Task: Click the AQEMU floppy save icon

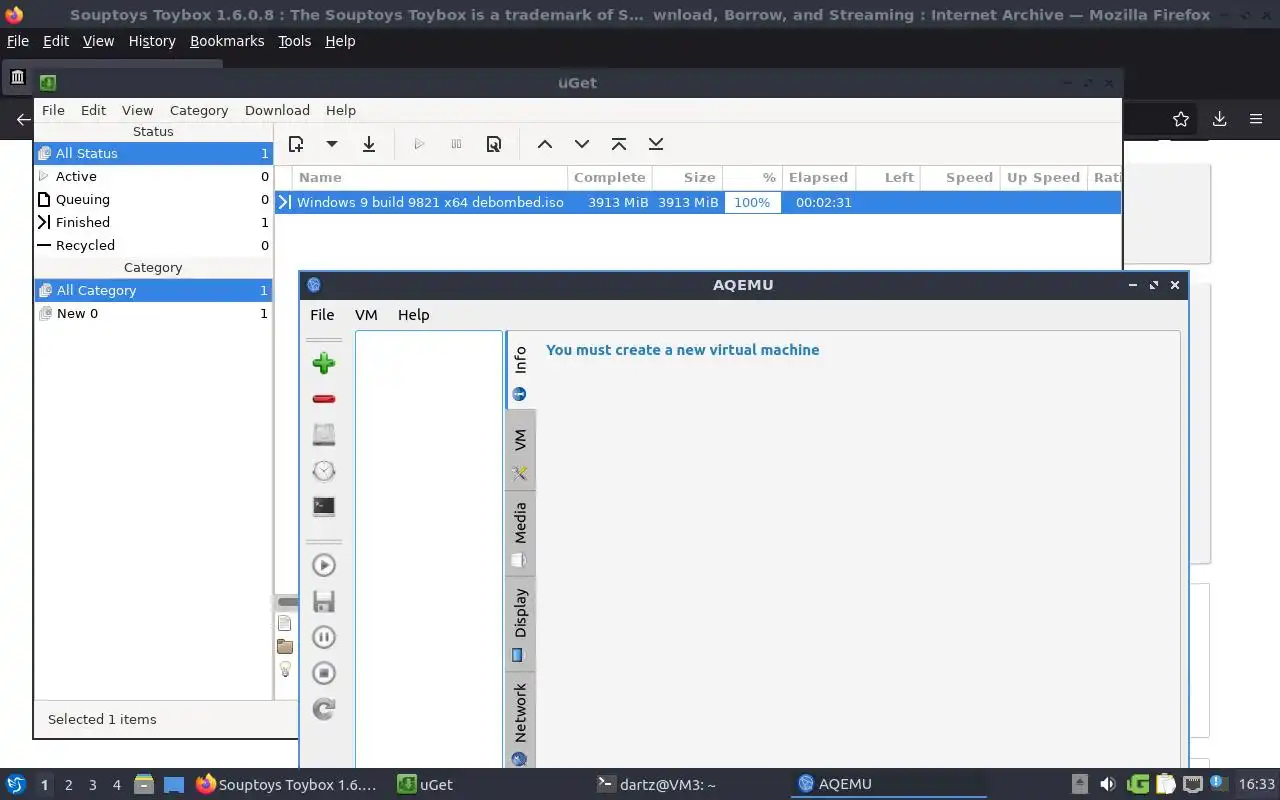Action: tap(323, 601)
